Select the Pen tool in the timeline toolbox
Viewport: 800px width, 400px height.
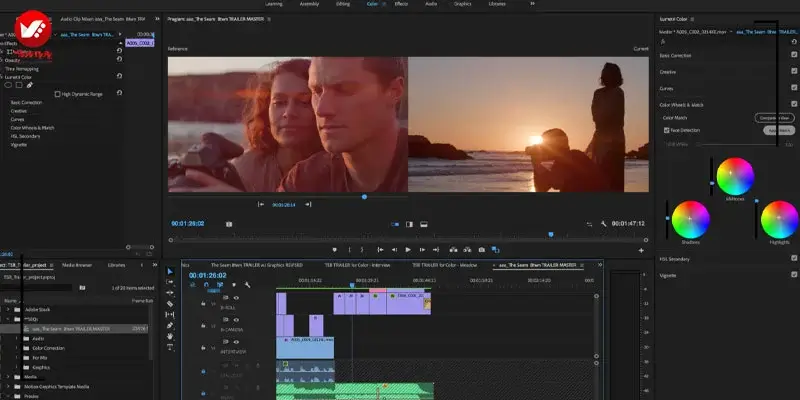coord(170,325)
